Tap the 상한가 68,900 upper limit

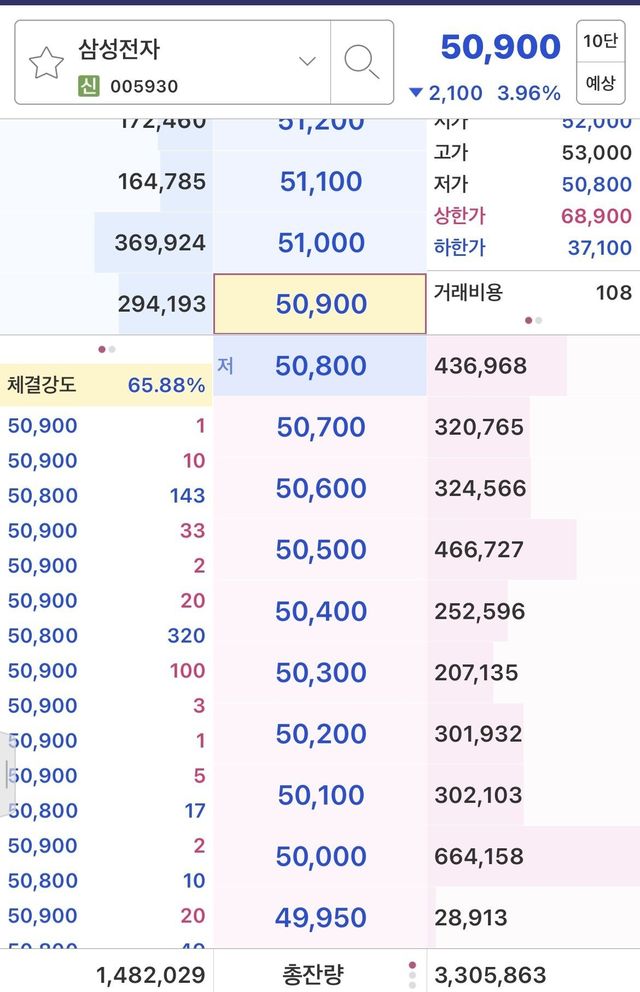[532, 216]
